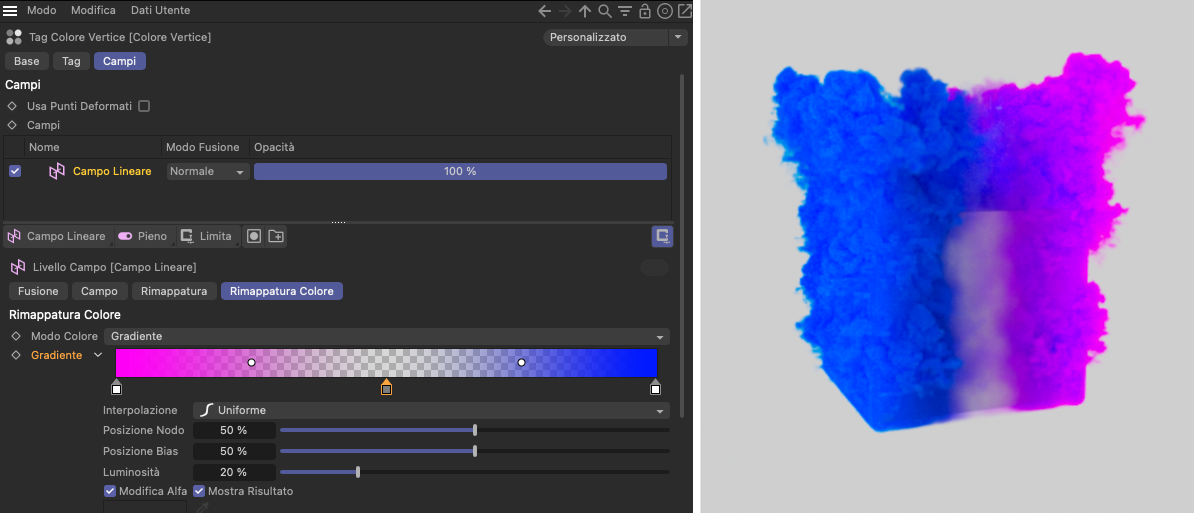Uncheck Mostra Risultato checkbox
The image size is (1194, 513).
click(x=199, y=491)
